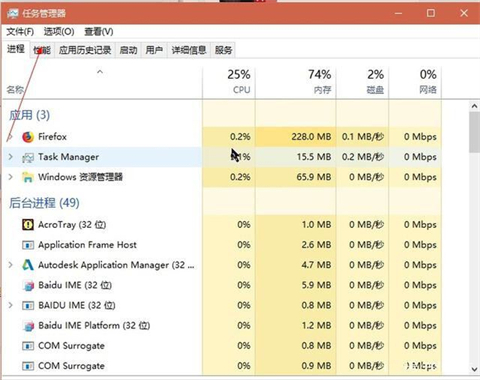Click Task Manager disk value 0.2 MB/秒

click(x=363, y=157)
